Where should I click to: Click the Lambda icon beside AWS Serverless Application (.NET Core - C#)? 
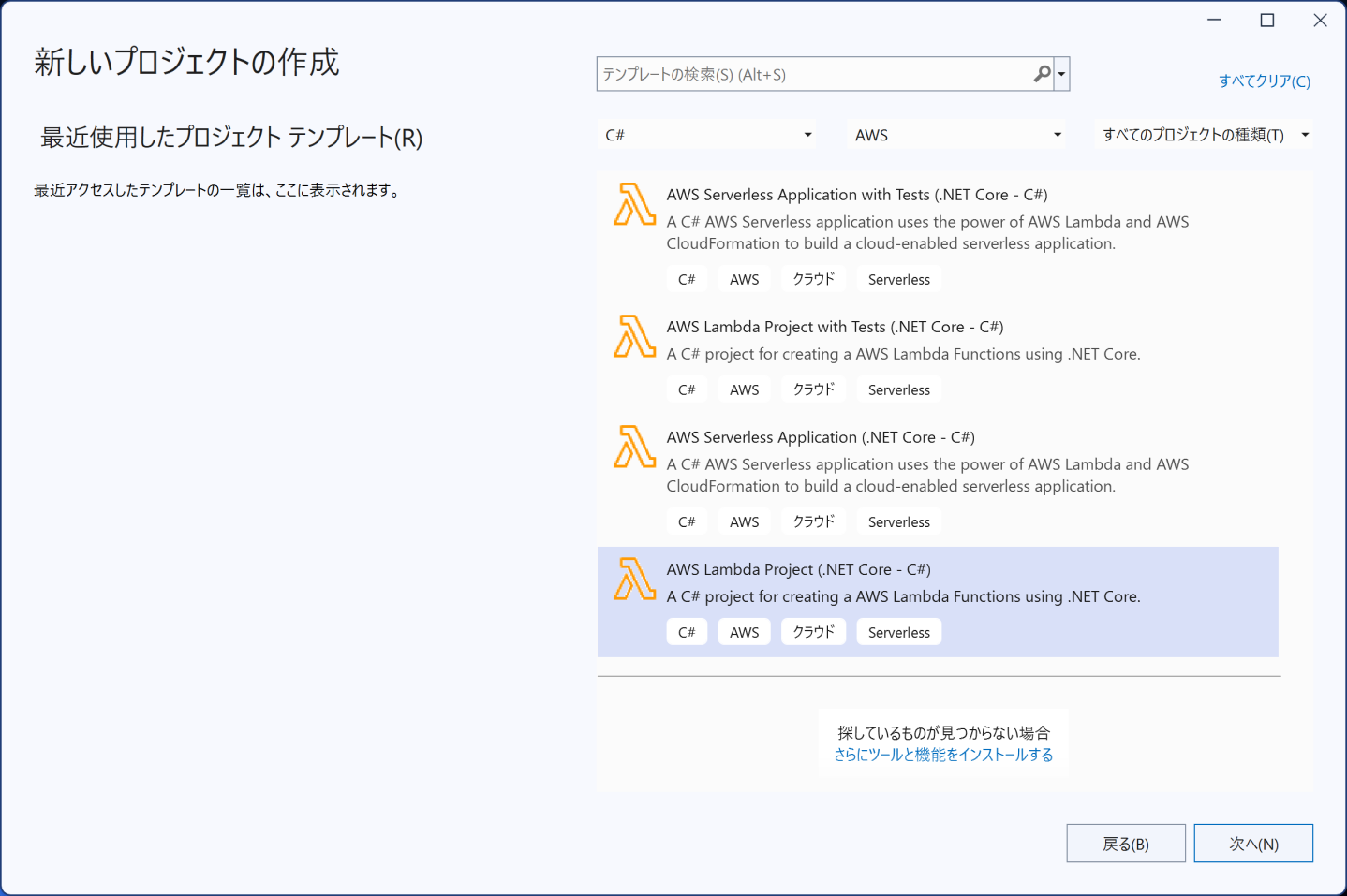point(634,447)
